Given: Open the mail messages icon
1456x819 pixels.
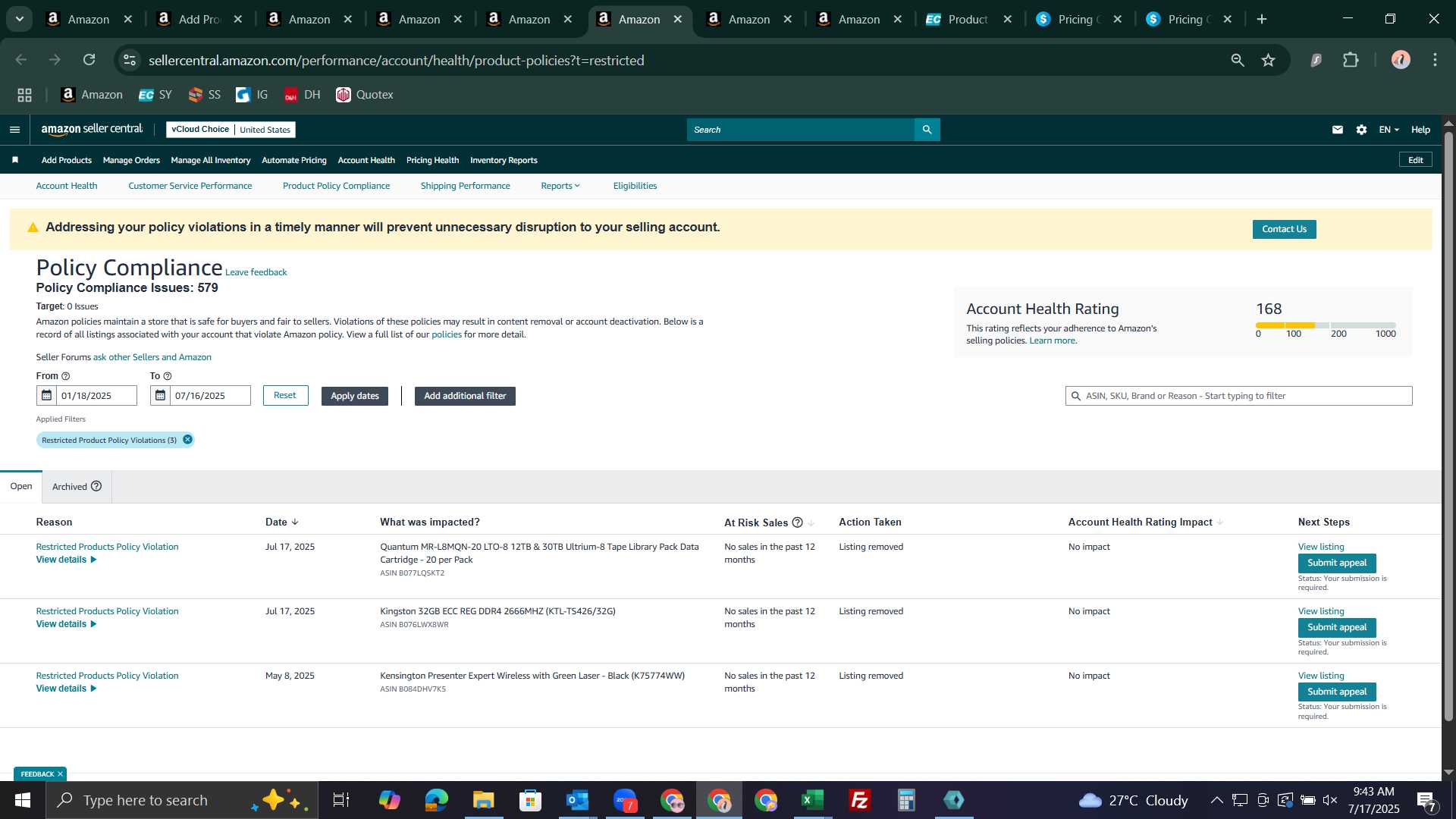Looking at the screenshot, I should click(x=1338, y=130).
